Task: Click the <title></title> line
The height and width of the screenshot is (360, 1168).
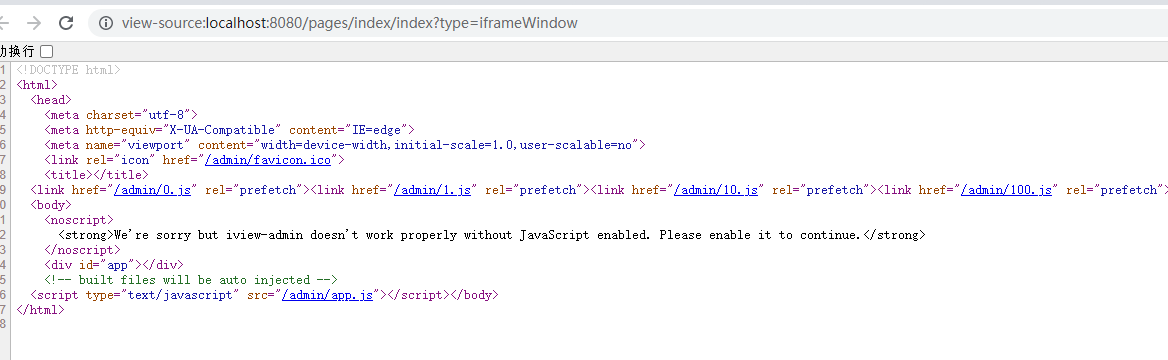Action: click(96, 175)
